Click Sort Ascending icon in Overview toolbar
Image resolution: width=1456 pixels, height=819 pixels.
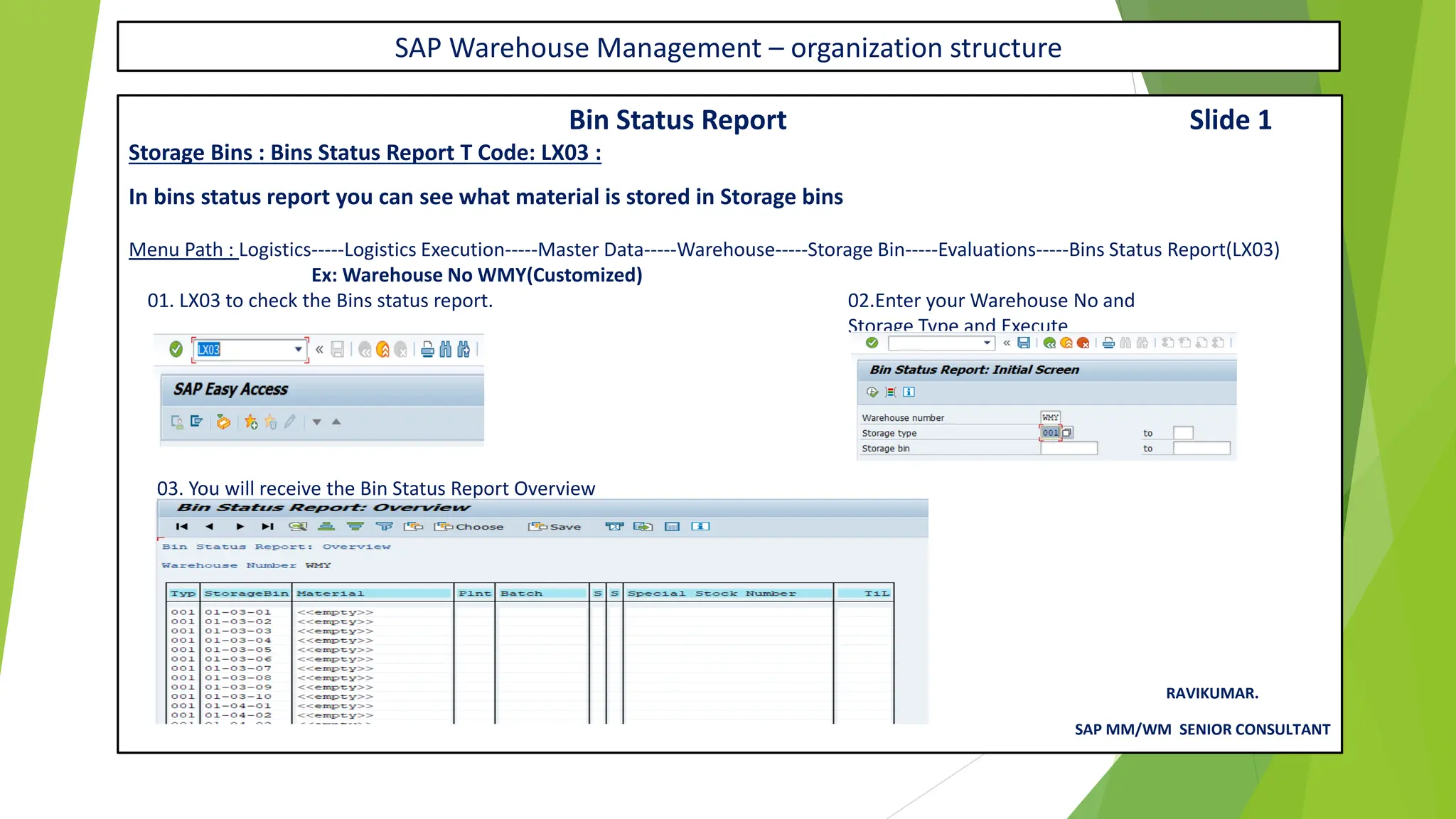[x=326, y=527]
